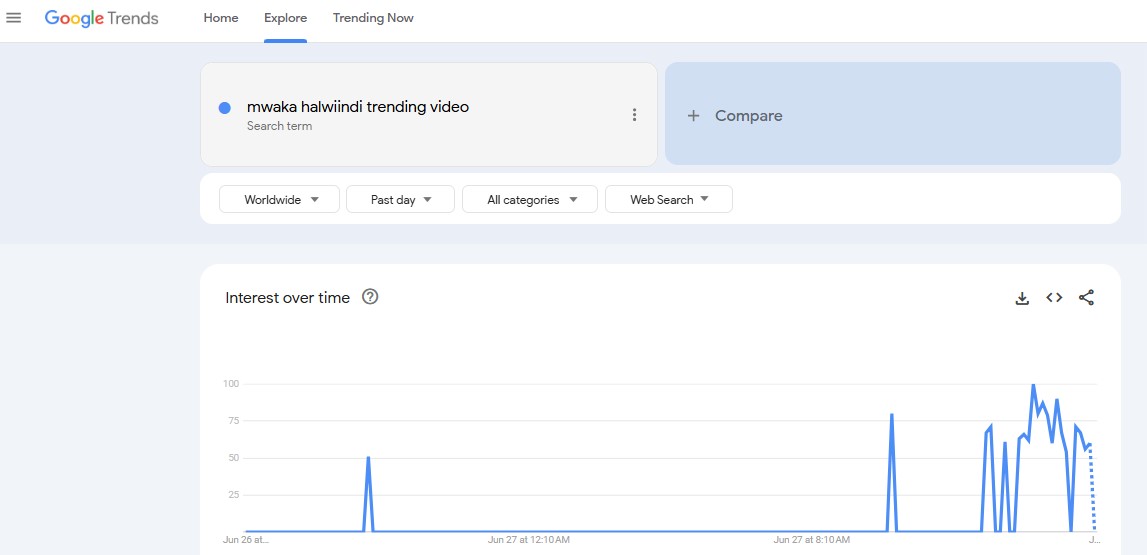Screen dimensions: 1147x555
Task: Click the help icon beside Interest over time
Action: click(x=370, y=297)
